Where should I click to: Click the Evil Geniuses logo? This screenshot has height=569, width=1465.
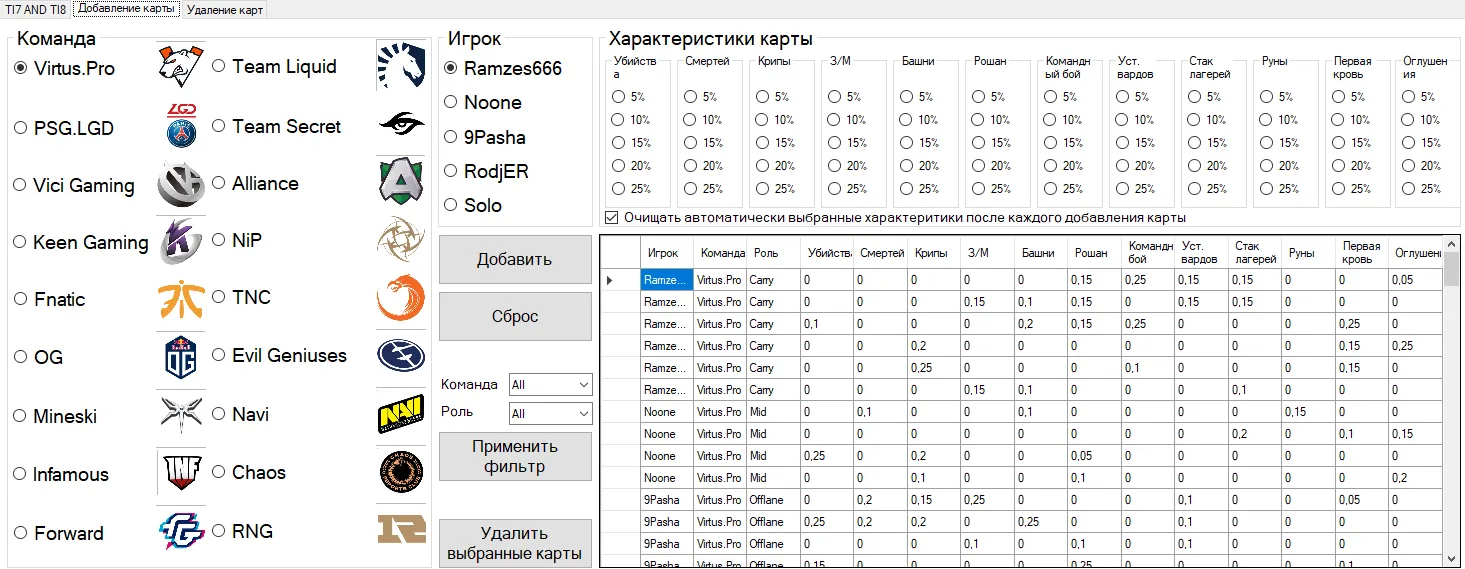click(401, 355)
